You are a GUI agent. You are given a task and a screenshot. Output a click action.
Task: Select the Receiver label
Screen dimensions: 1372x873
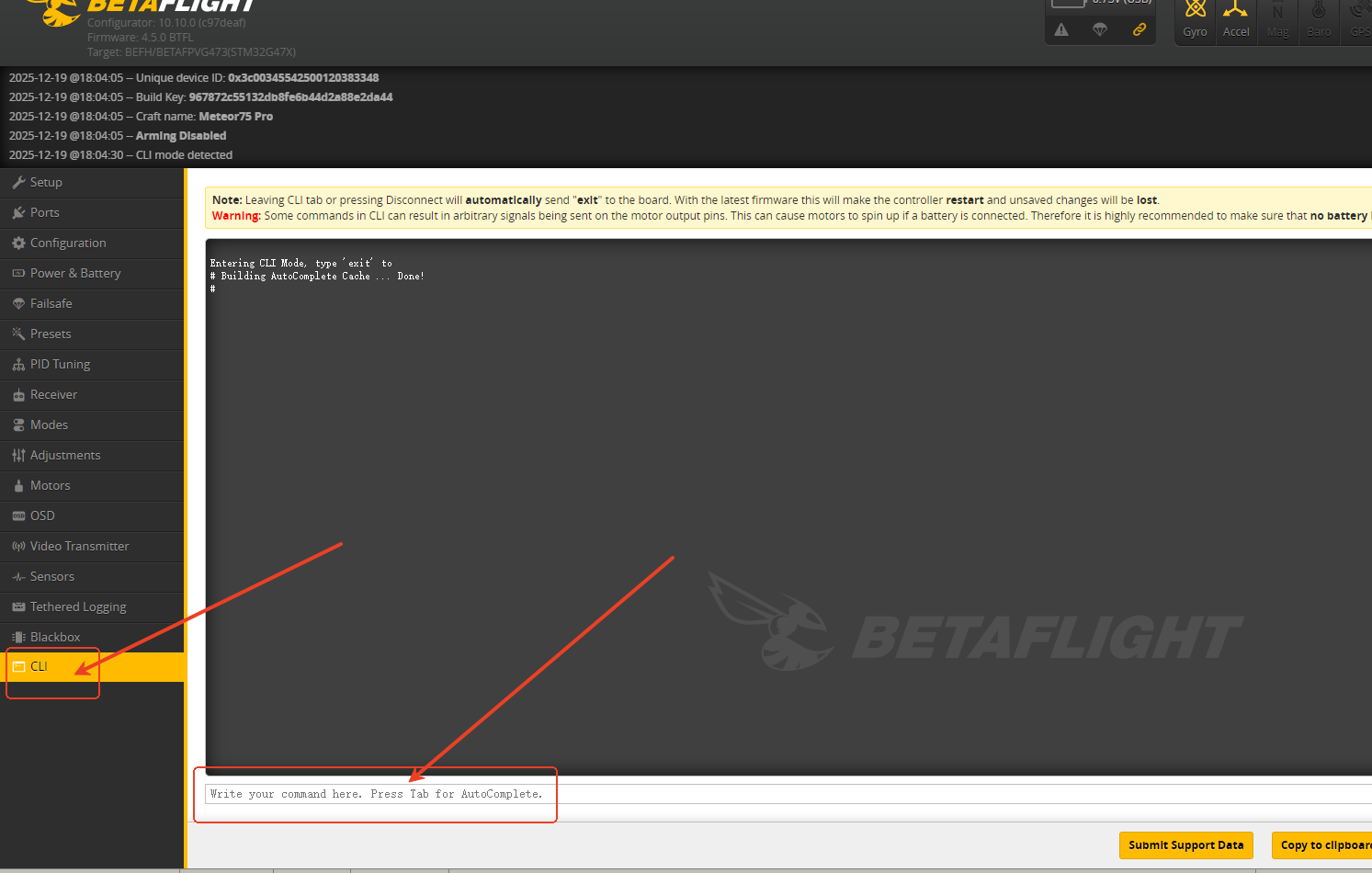coord(53,394)
